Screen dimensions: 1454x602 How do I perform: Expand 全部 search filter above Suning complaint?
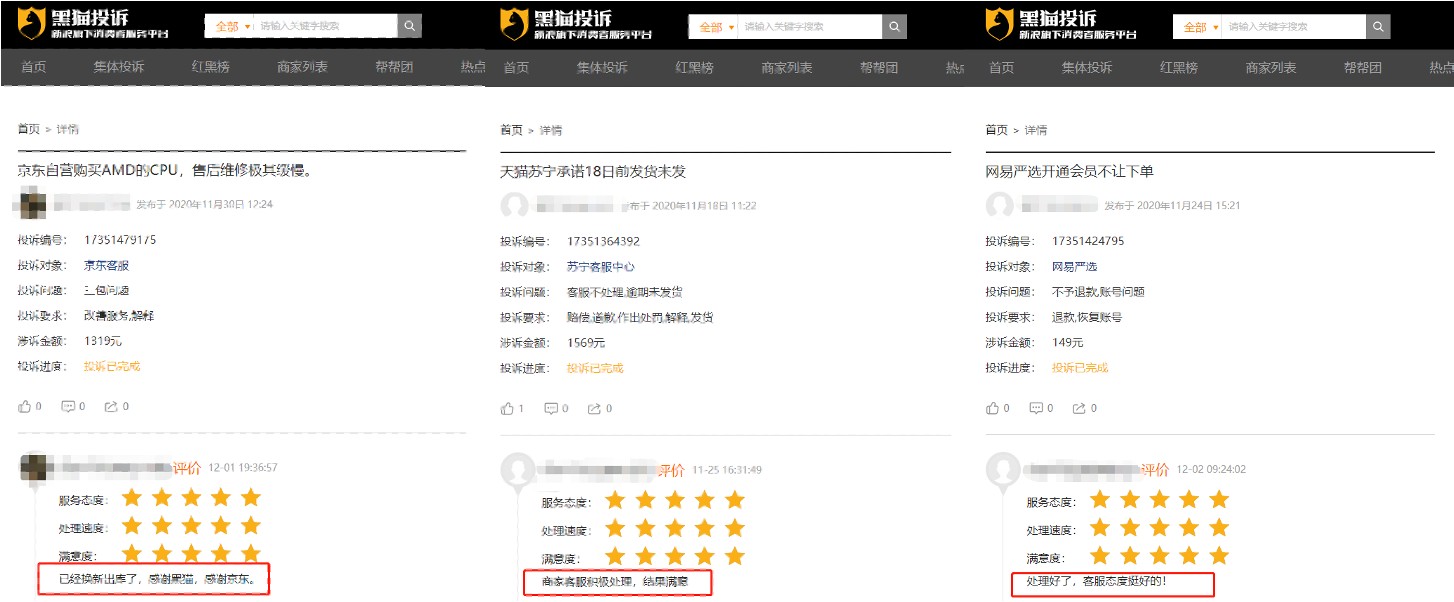pyautogui.click(x=714, y=27)
